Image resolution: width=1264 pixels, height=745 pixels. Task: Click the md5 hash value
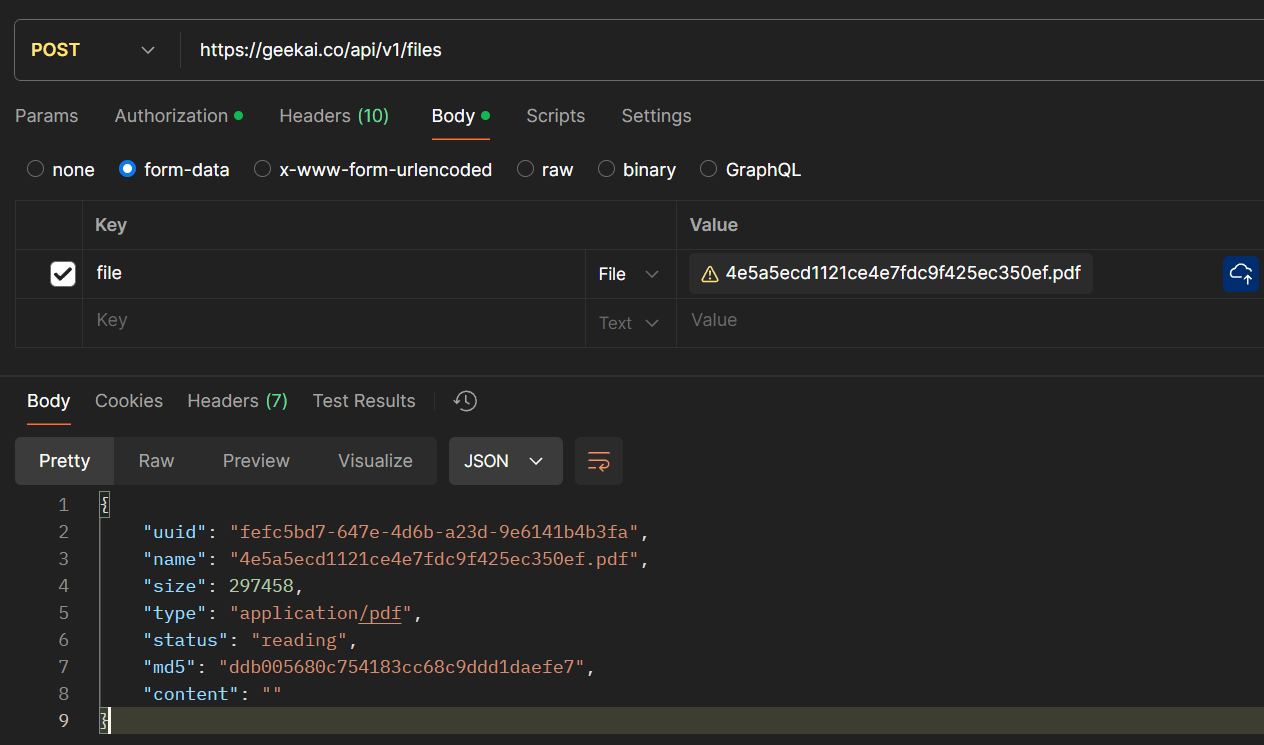click(401, 667)
